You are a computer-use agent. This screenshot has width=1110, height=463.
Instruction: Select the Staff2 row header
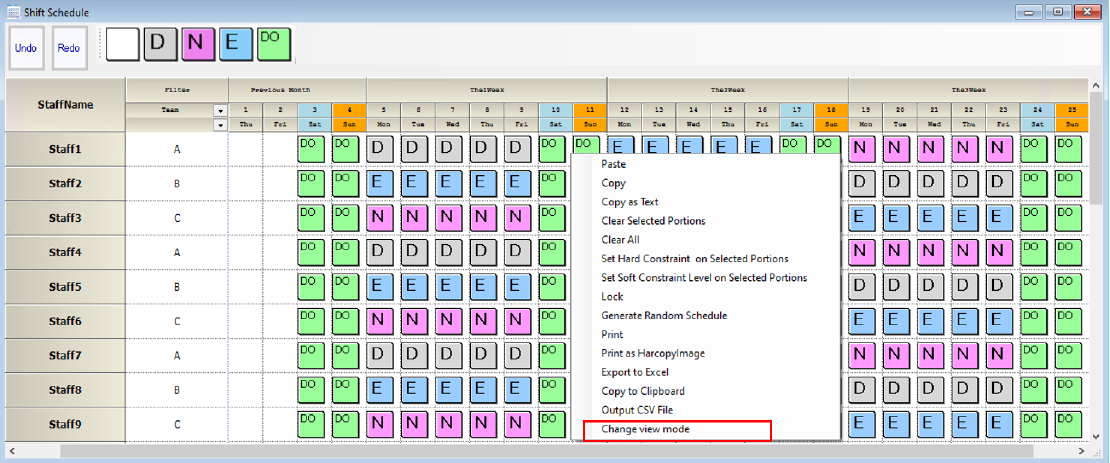point(66,184)
